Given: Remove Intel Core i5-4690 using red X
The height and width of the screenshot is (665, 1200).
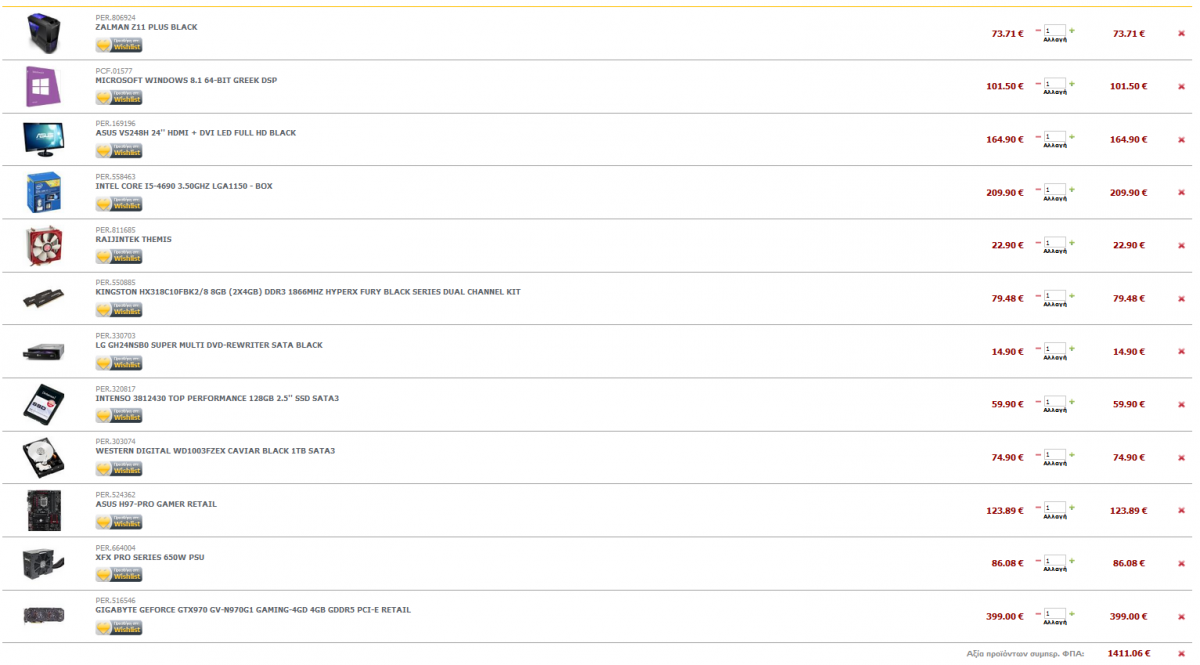Looking at the screenshot, I should (x=1181, y=193).
